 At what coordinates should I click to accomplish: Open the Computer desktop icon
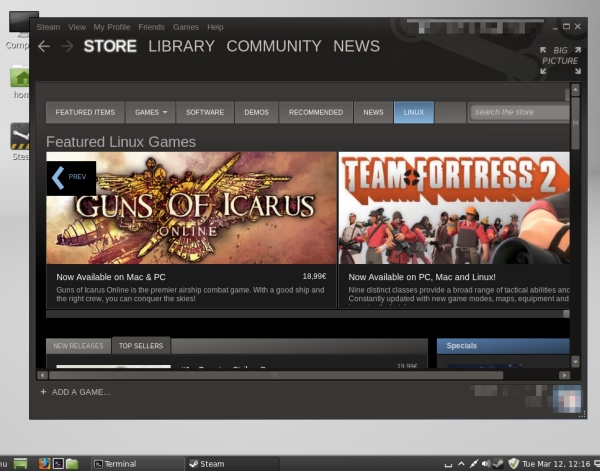pyautogui.click(x=18, y=30)
